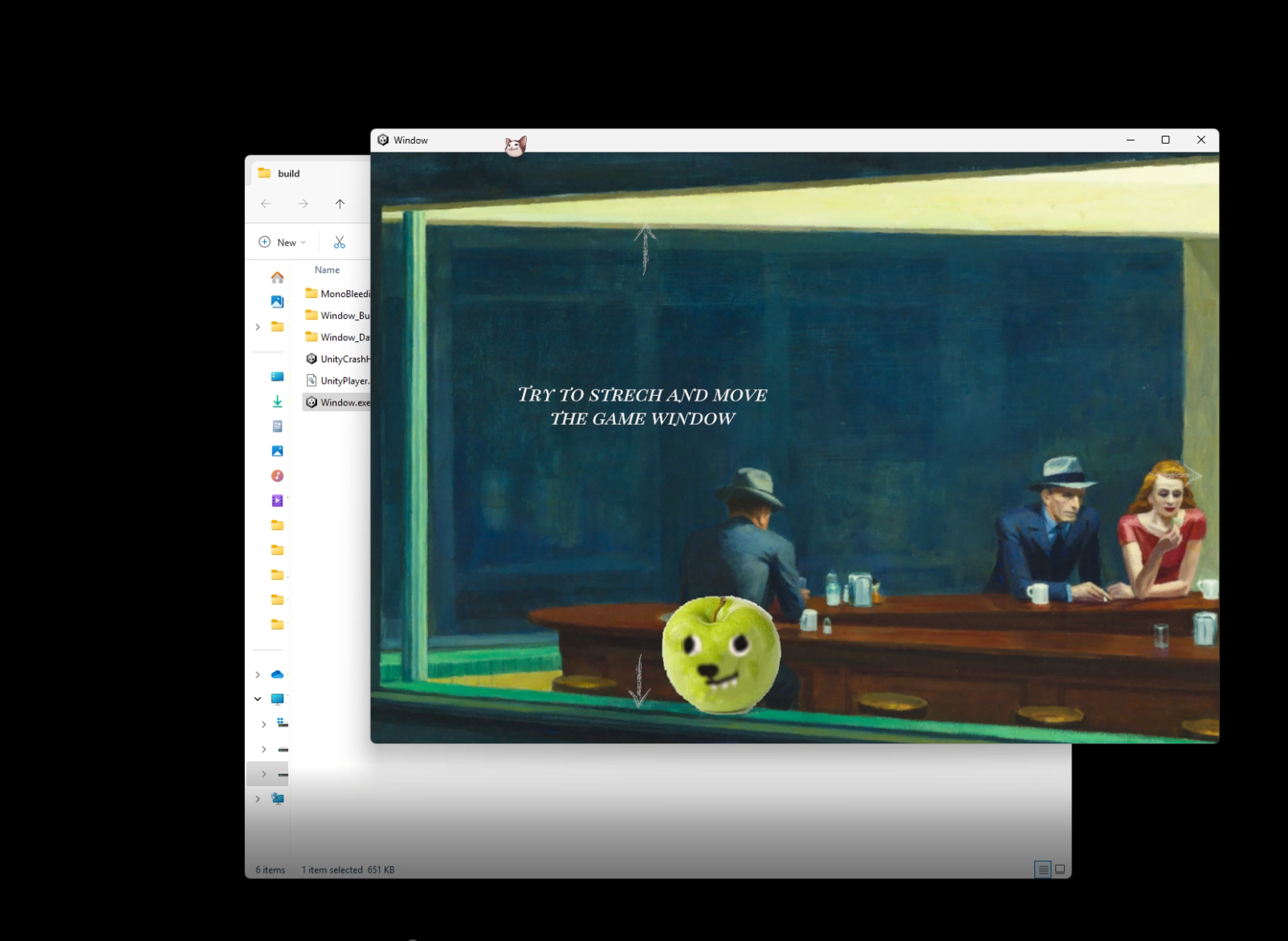The height and width of the screenshot is (941, 1288).
Task: Open the Documents shortcut in Explorer sidebar
Action: (x=277, y=426)
